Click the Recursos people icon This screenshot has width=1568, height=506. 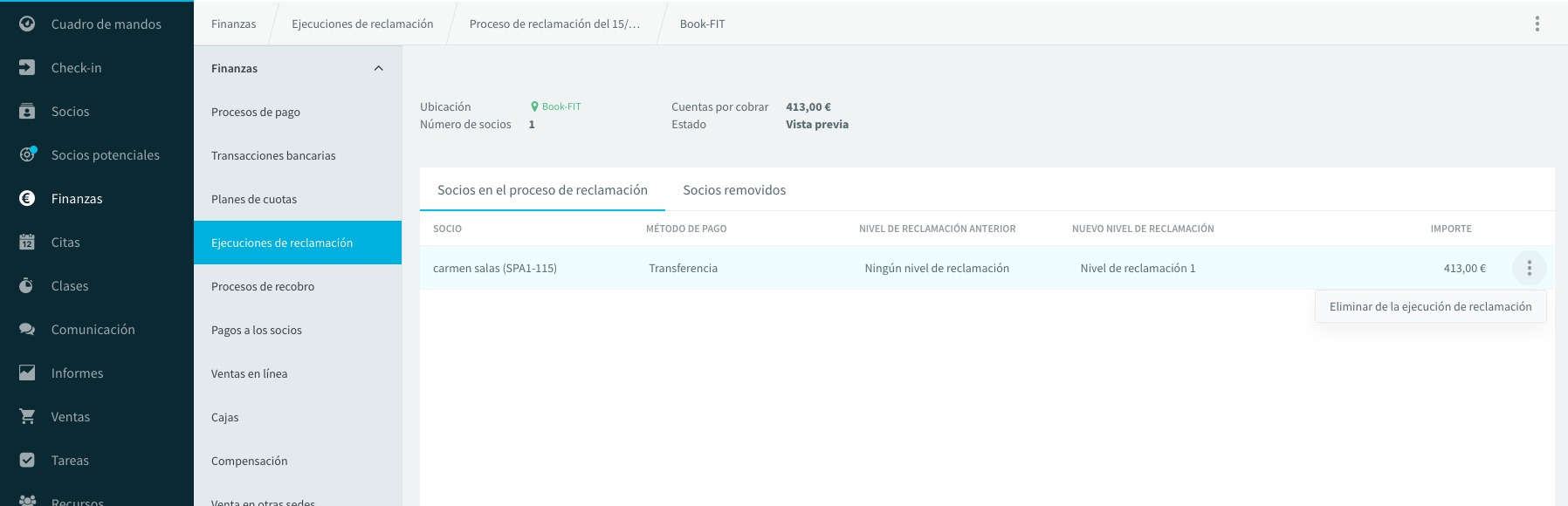pyautogui.click(x=27, y=500)
